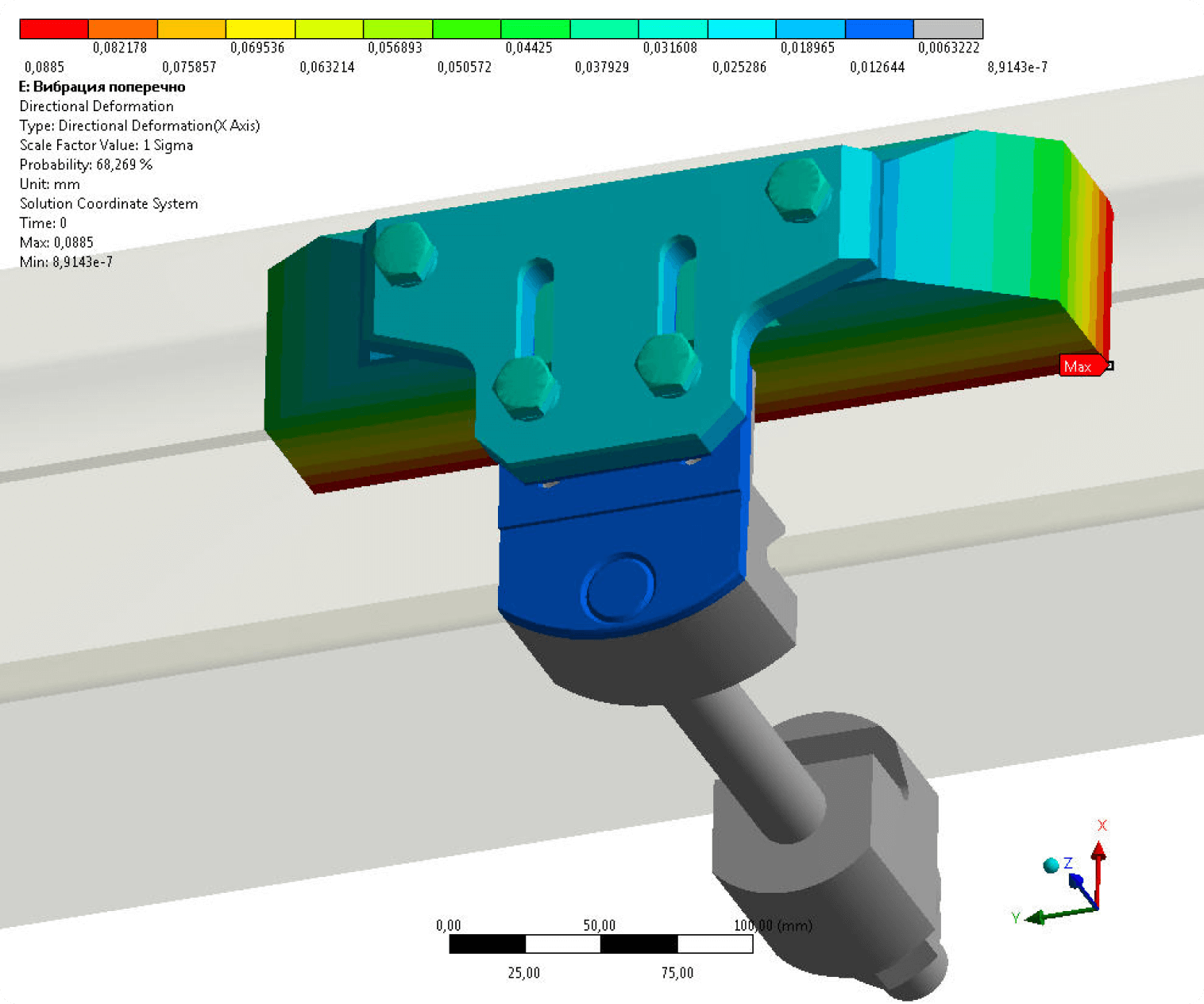
Task: Click the 'Max: 0,0885' line
Action: tap(56, 242)
